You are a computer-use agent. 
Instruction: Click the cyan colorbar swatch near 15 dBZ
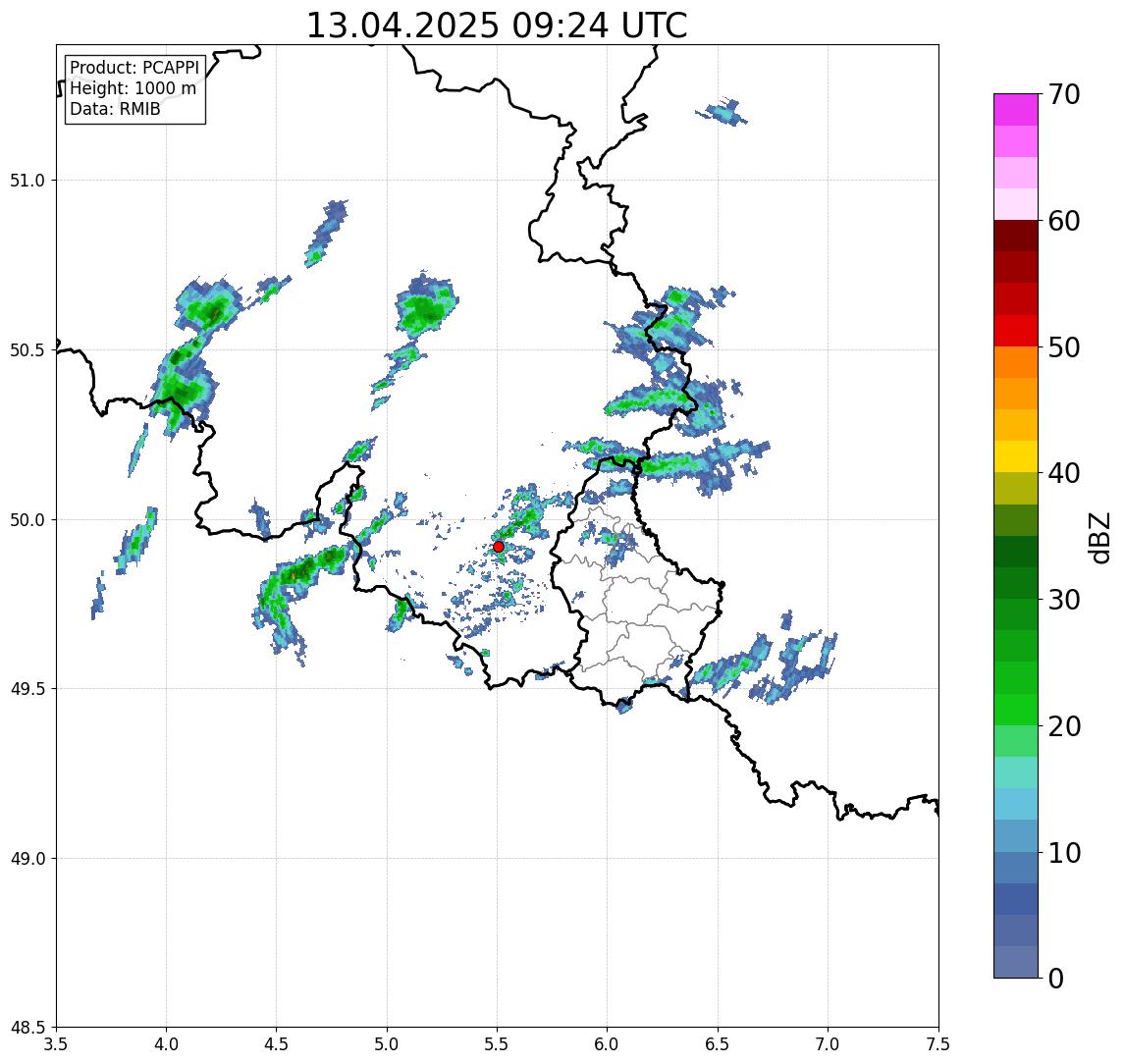tap(1016, 804)
